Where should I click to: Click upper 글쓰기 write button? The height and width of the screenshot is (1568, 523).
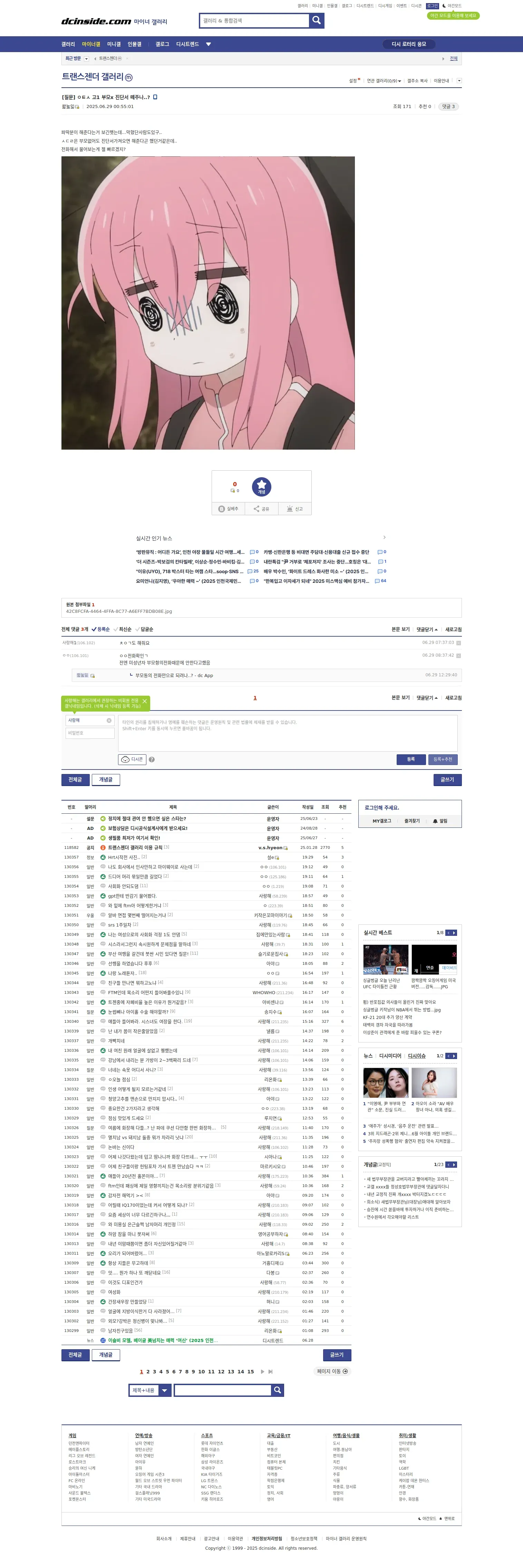click(447, 779)
